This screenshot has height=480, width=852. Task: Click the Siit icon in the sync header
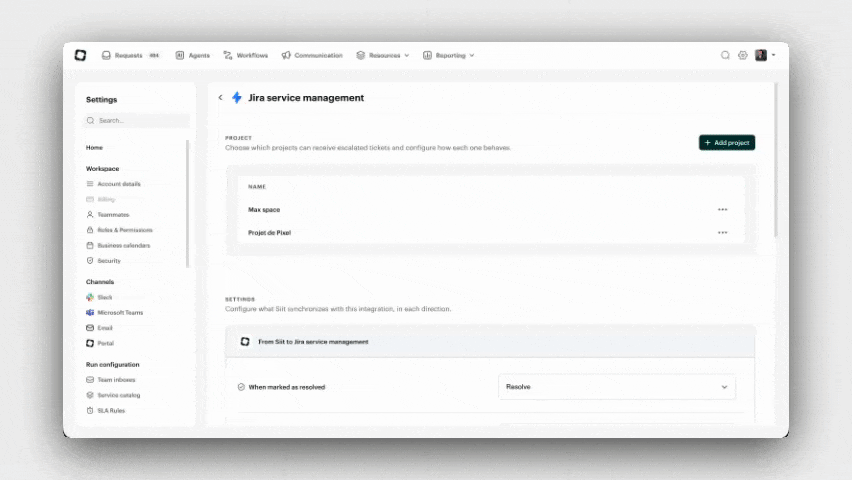click(245, 341)
